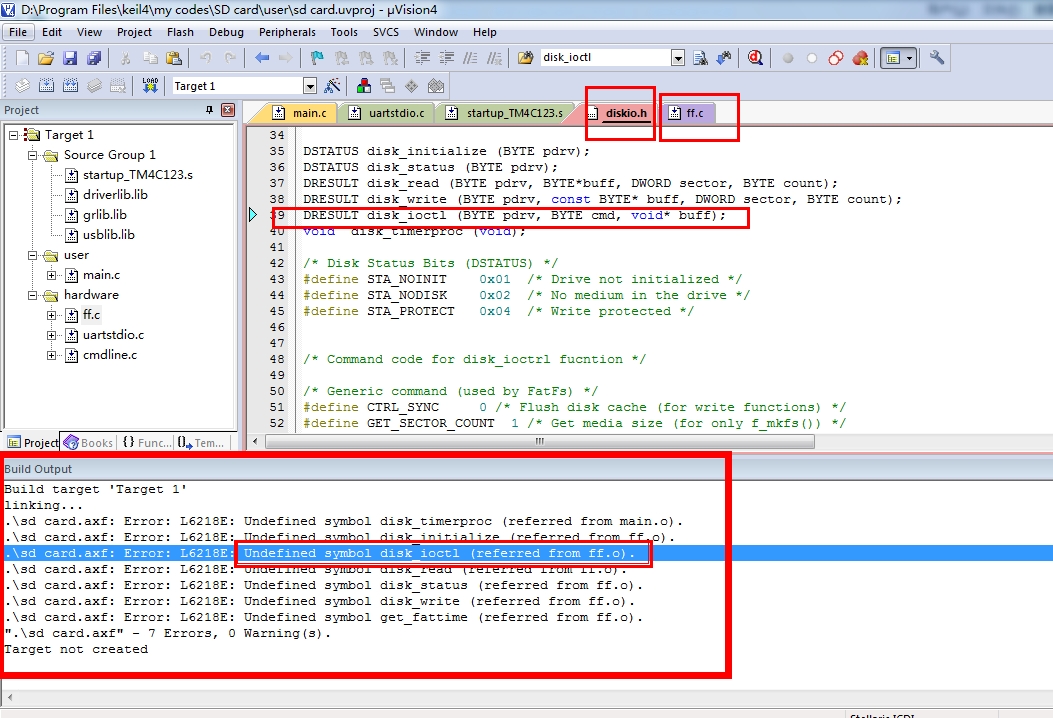Screen dimensions: 1053x718
Task: Switch to the uartstdio.c editor tab
Action: tap(388, 113)
